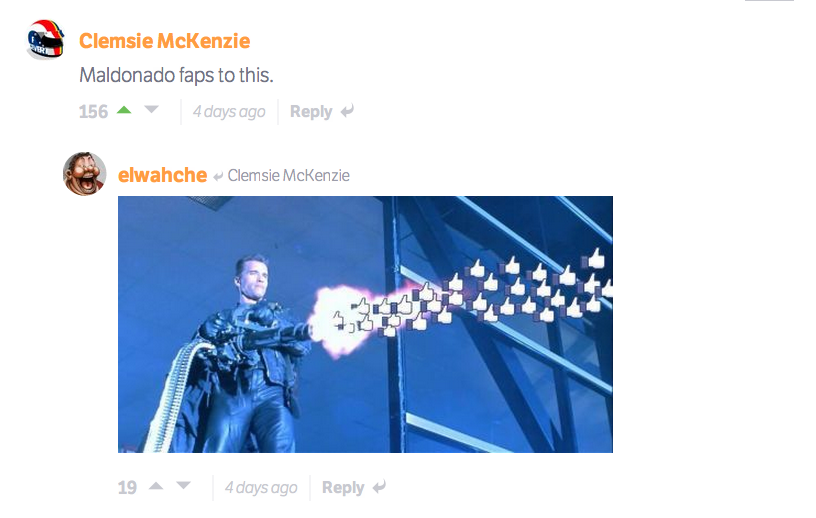Click reply arrow icon on Clemsie's comment
This screenshot has height=518, width=816.
(347, 111)
